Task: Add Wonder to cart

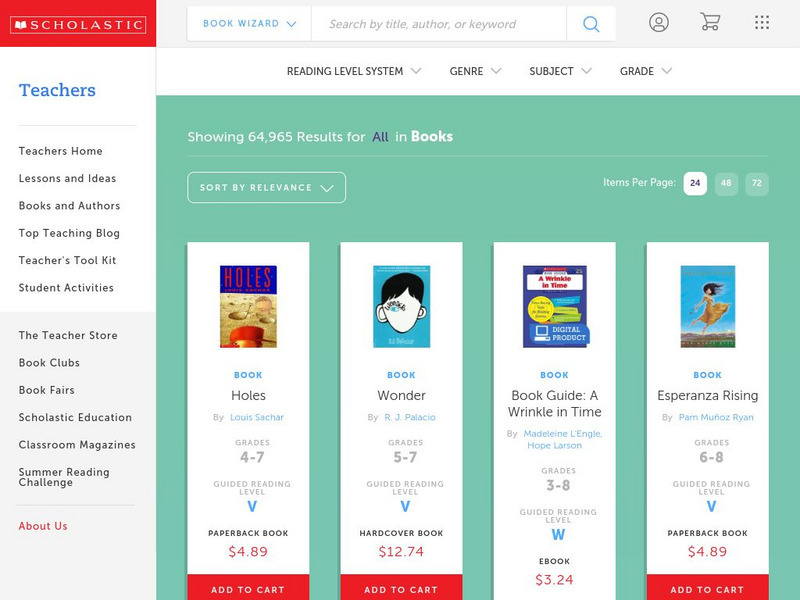Action: click(402, 588)
